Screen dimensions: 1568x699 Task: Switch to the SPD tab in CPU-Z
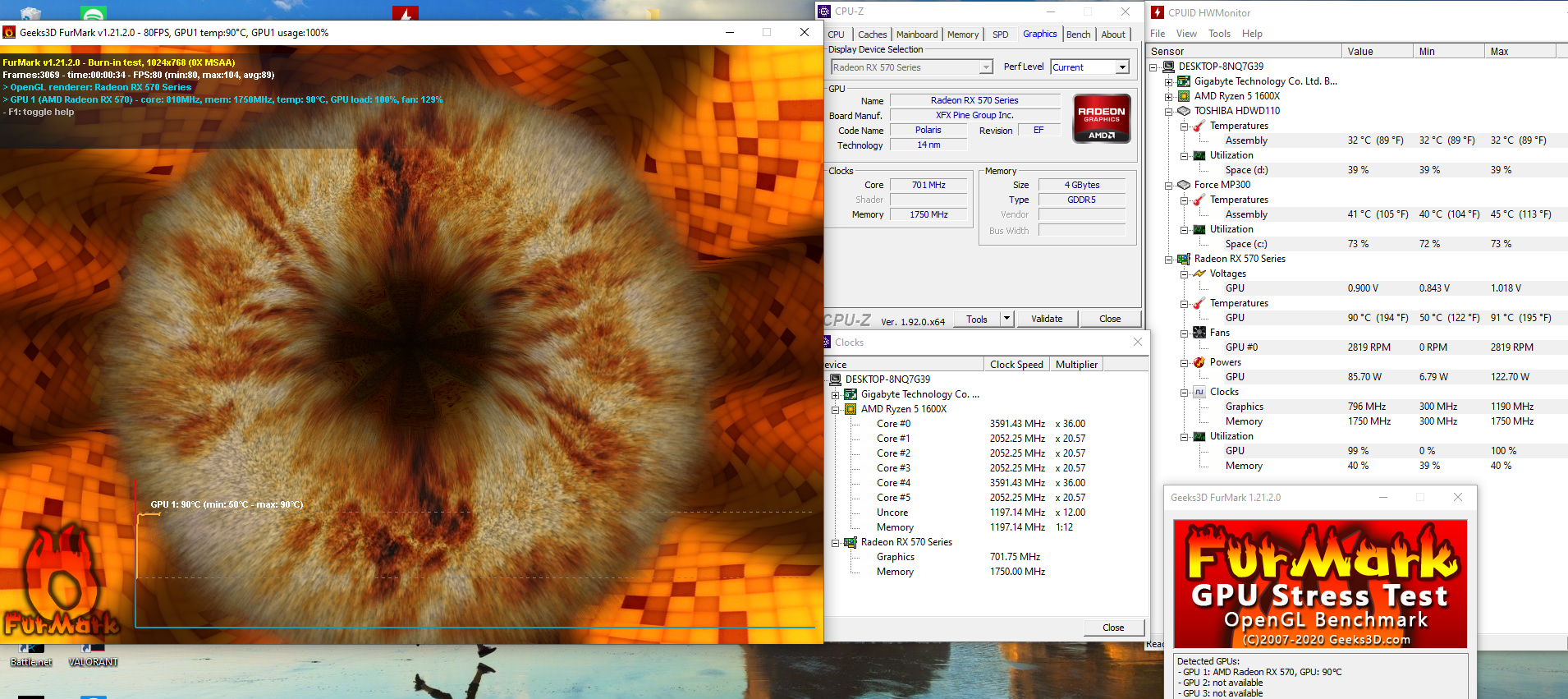pos(1000,34)
